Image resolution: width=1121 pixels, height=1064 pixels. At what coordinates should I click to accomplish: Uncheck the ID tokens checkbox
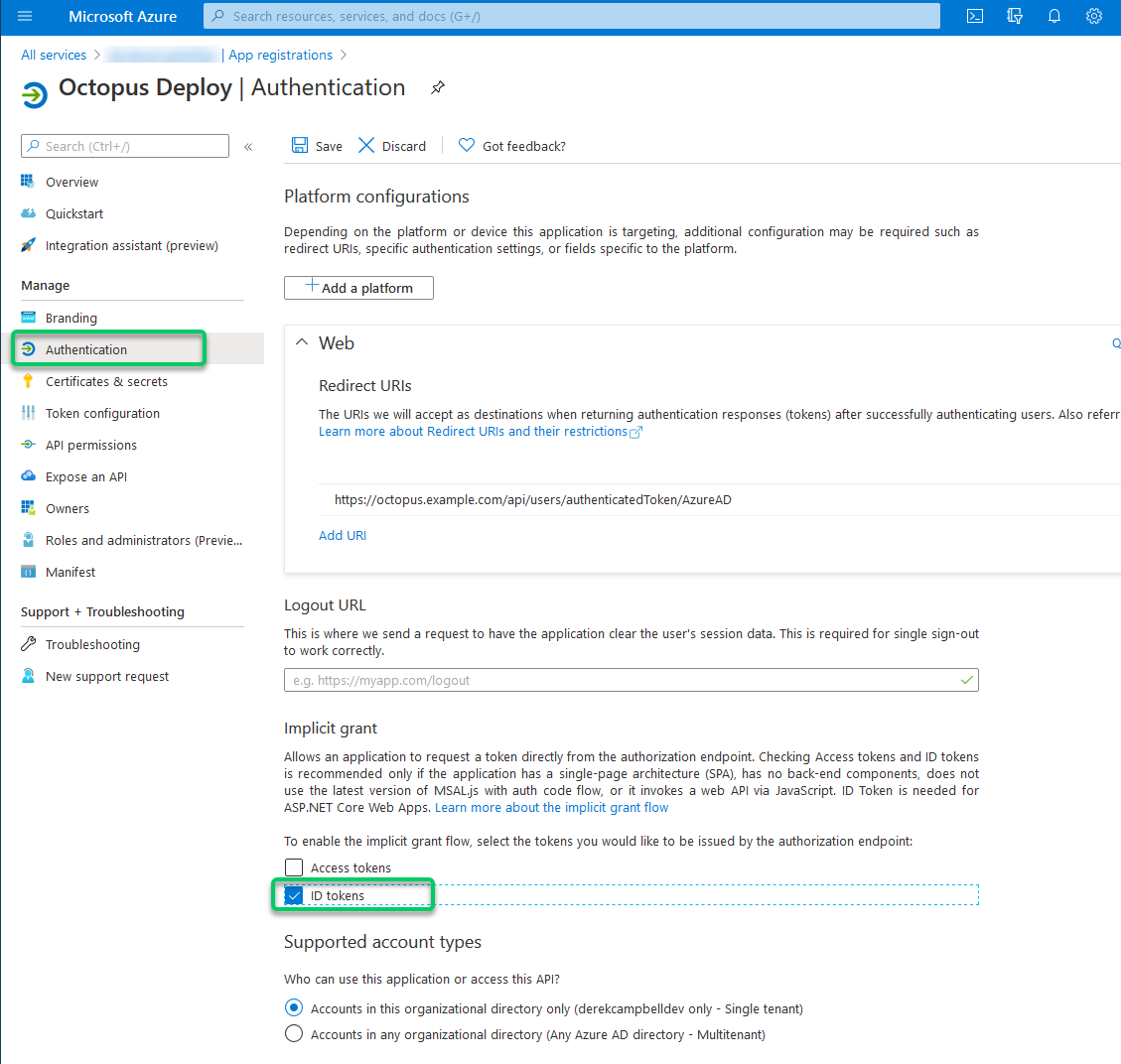click(294, 896)
